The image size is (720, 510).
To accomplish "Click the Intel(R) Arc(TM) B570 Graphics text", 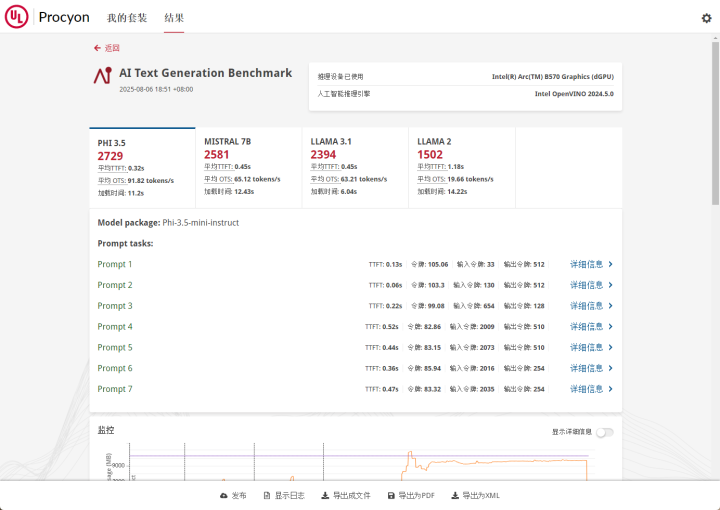I will point(552,77).
